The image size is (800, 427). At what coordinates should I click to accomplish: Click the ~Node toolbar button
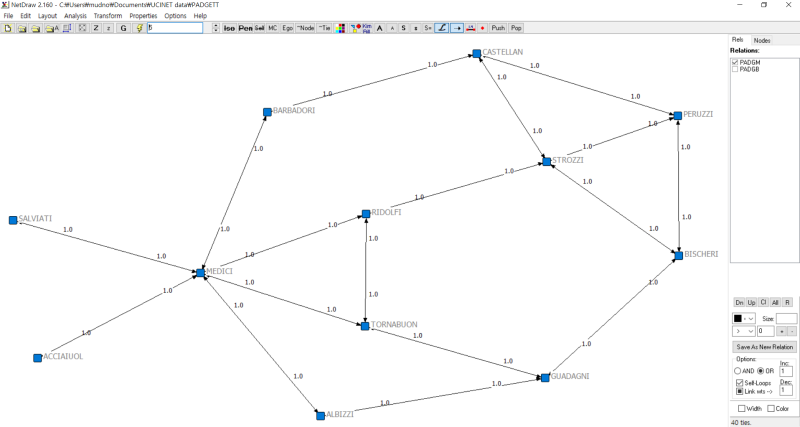pos(306,28)
